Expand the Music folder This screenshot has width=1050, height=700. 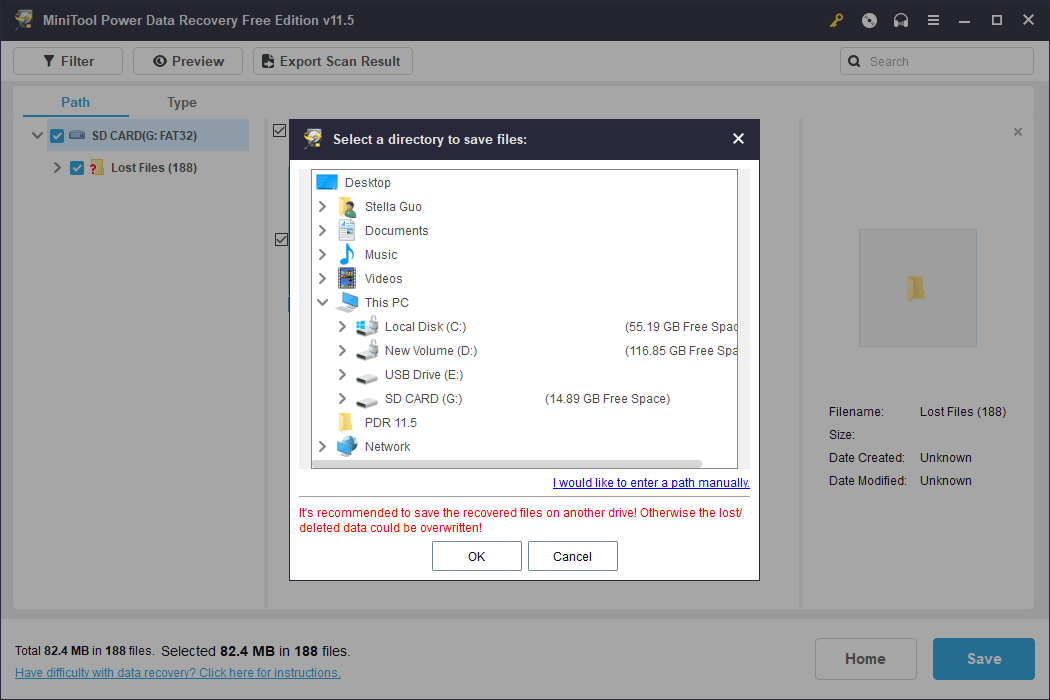point(323,255)
